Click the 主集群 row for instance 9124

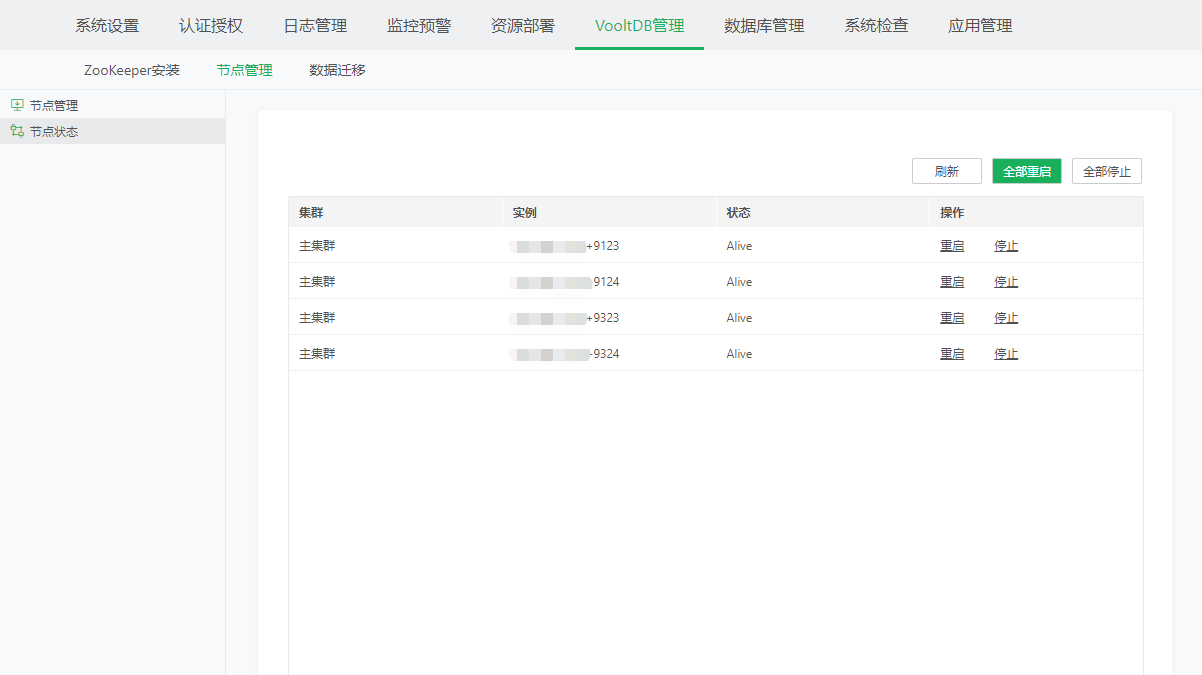316,281
